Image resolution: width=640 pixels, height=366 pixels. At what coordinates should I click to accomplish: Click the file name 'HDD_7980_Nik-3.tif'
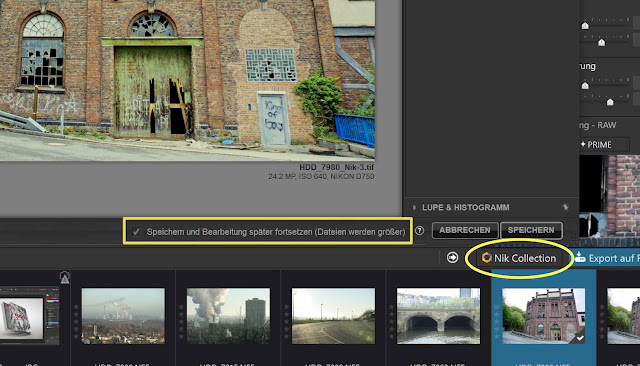pyautogui.click(x=336, y=167)
